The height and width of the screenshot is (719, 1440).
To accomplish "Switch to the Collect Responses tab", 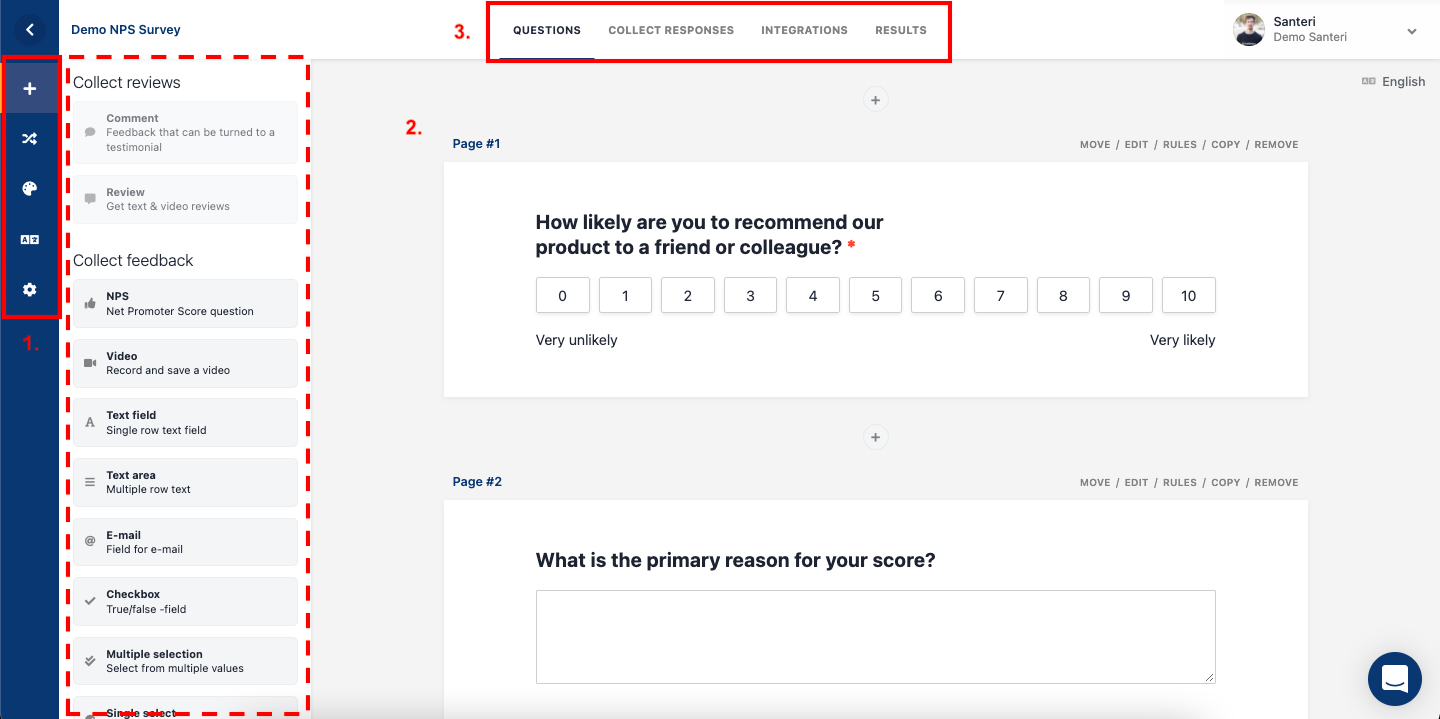I will 671,30.
